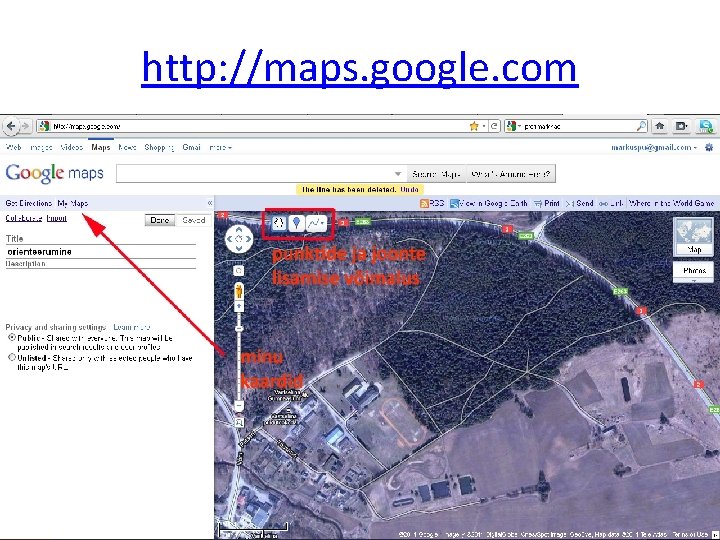The width and height of the screenshot is (720, 540).
Task: Click the Import link
Action: tap(56, 218)
